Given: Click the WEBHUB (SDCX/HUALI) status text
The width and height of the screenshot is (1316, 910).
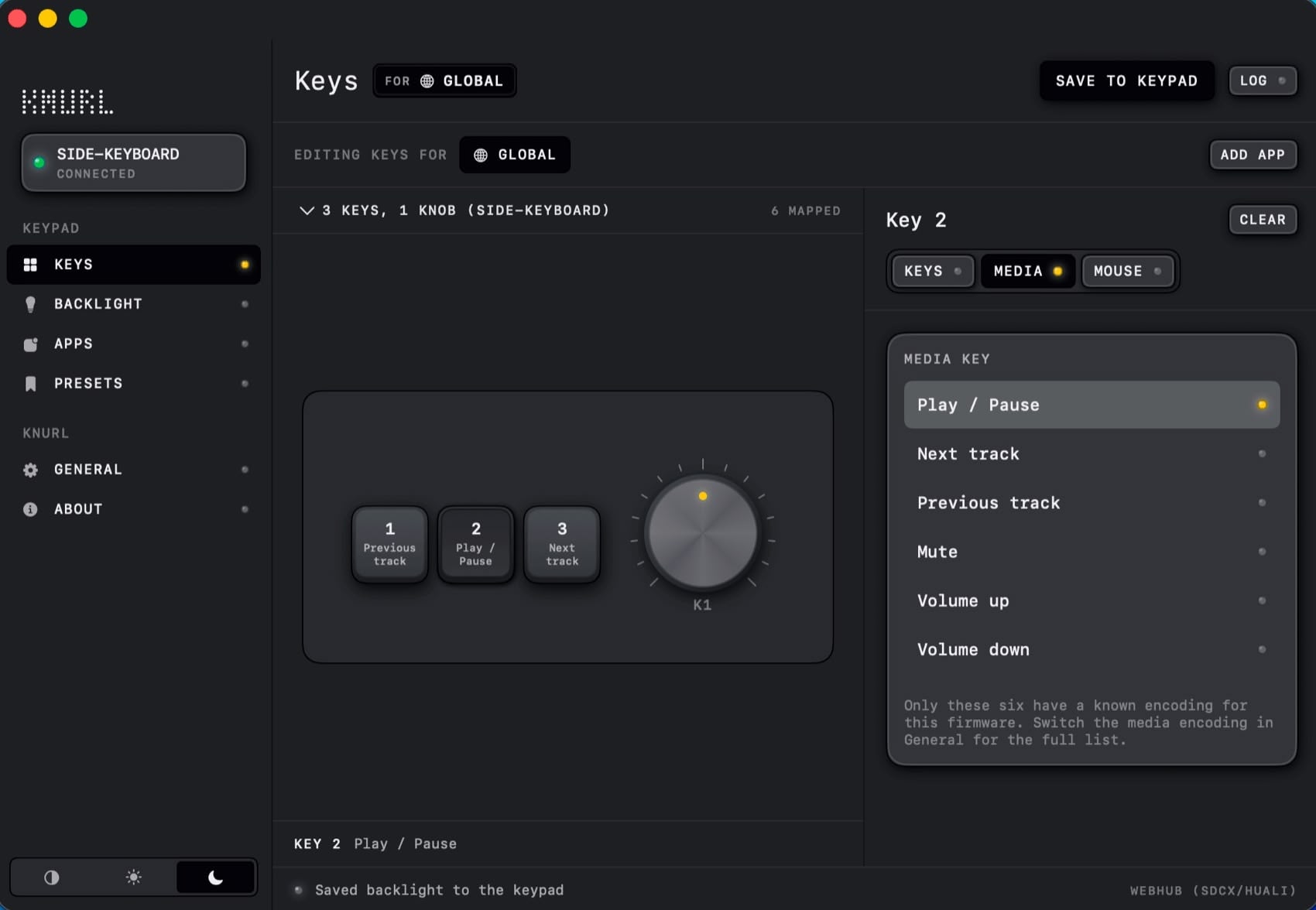Looking at the screenshot, I should tap(1212, 891).
